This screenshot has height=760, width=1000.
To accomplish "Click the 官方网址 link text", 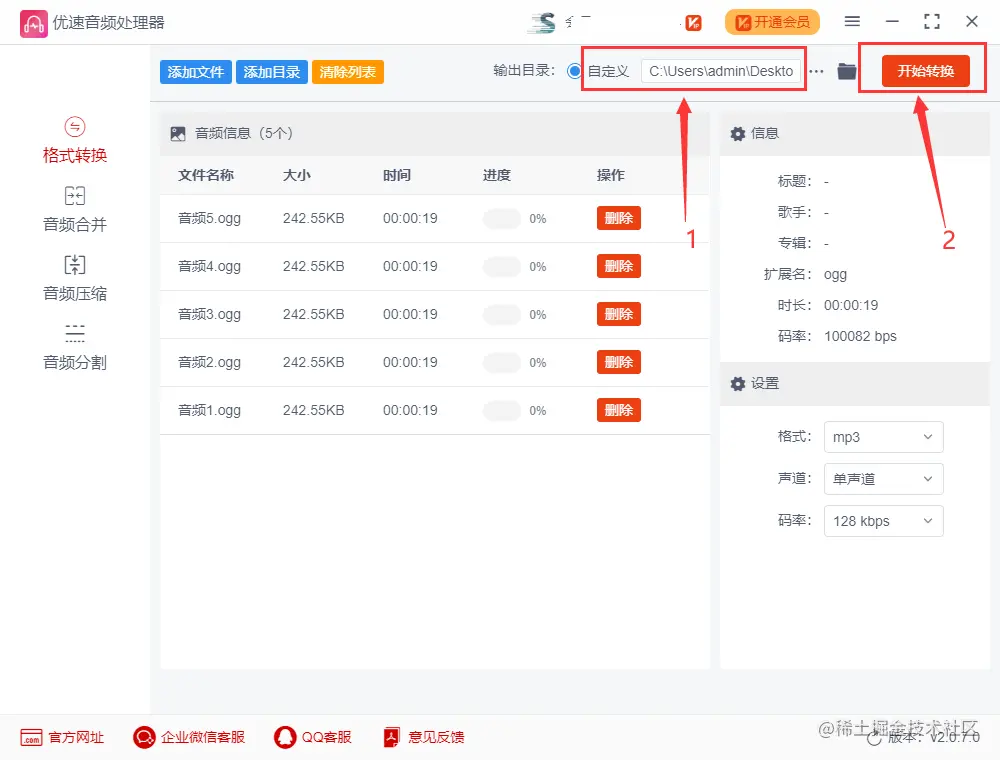I will click(x=76, y=737).
